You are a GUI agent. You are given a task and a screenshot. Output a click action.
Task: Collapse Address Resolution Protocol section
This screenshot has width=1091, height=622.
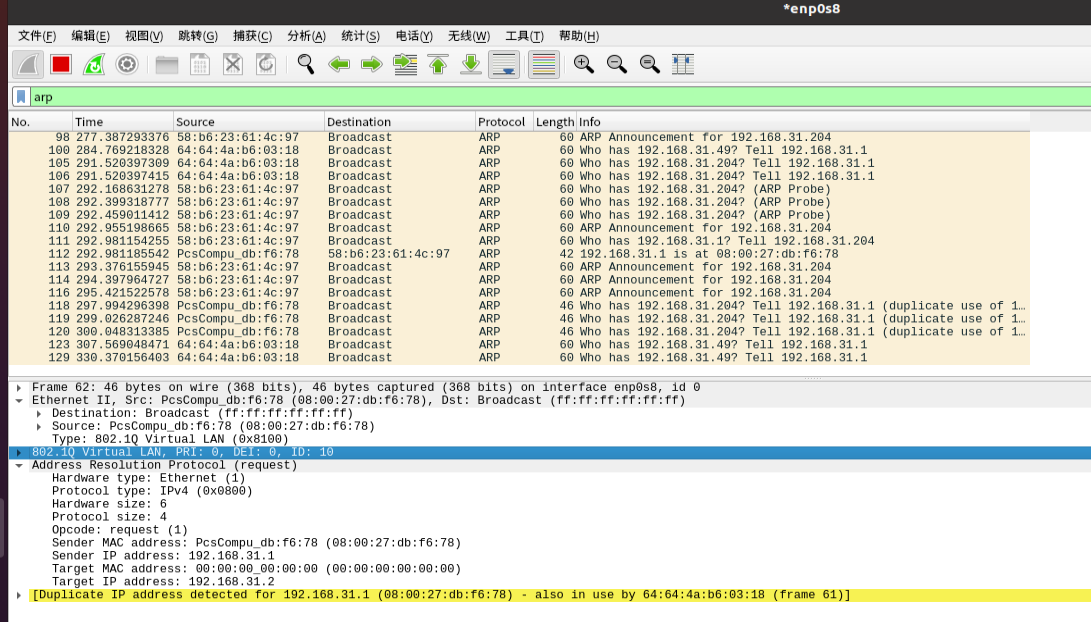point(19,465)
